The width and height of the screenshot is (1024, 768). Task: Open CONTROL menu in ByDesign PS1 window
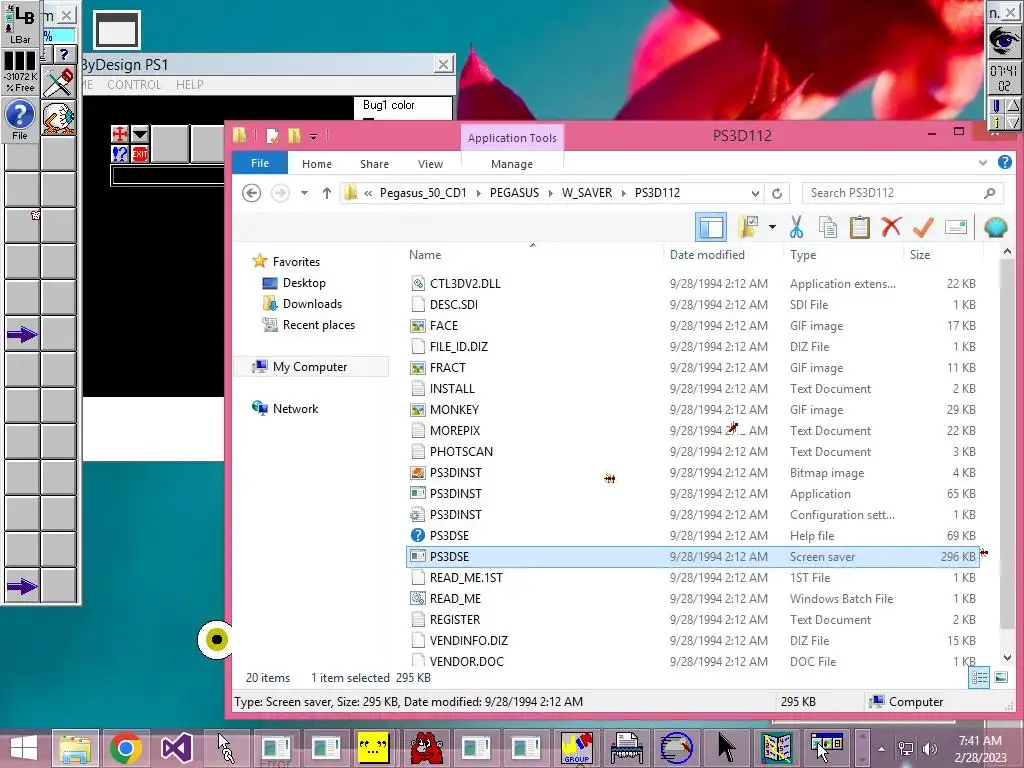[x=134, y=85]
